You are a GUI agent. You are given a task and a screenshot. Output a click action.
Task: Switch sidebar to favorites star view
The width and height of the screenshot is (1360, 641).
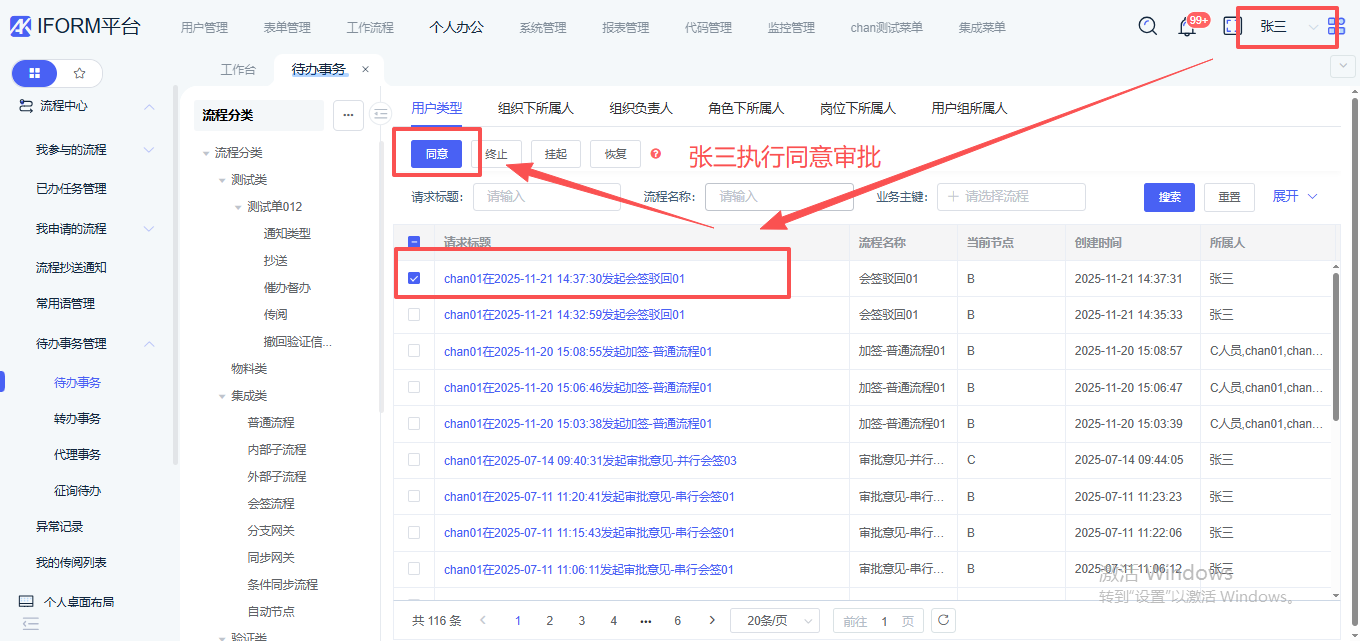[x=80, y=73]
